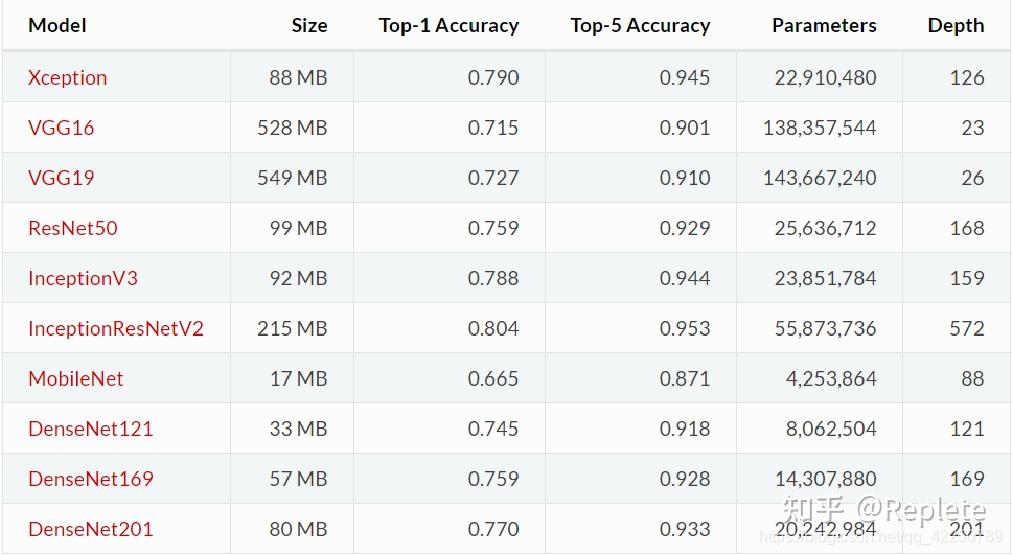1012x555 pixels.
Task: Open the InceptionResNetV2 model link
Action: point(116,328)
